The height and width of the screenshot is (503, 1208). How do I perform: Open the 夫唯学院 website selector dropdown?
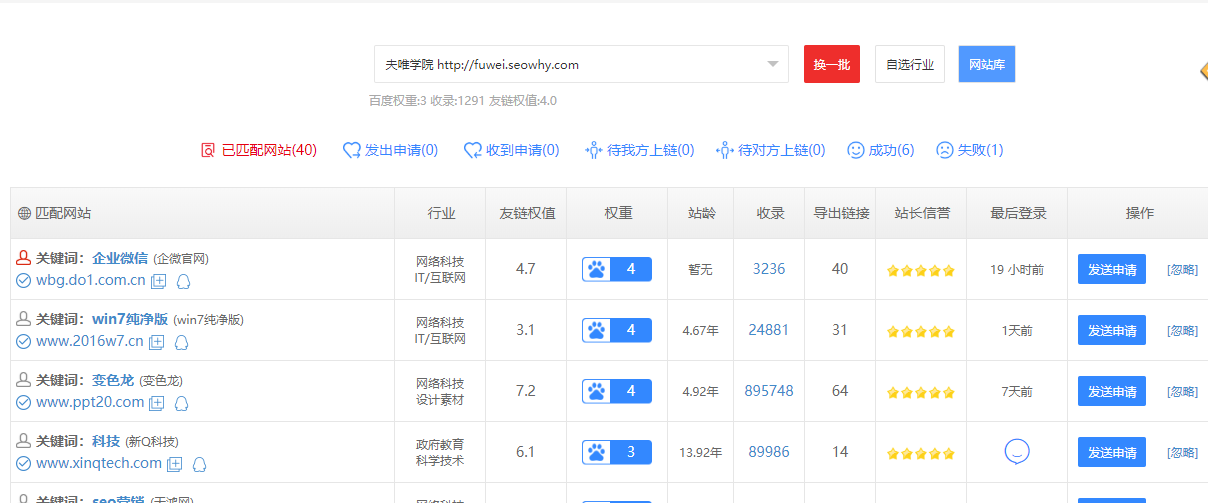point(581,64)
